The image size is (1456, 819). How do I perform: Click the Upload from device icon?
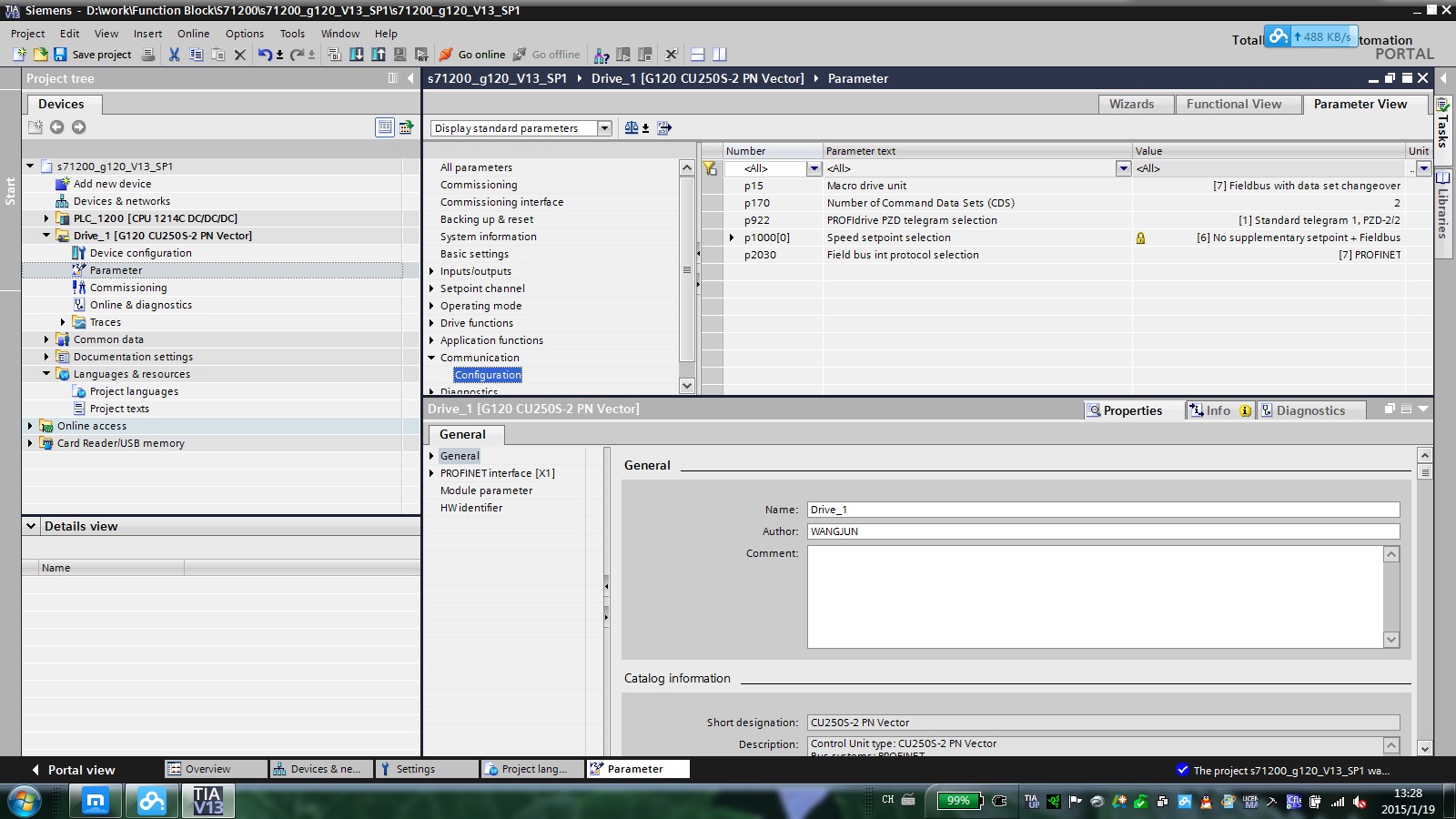[378, 55]
